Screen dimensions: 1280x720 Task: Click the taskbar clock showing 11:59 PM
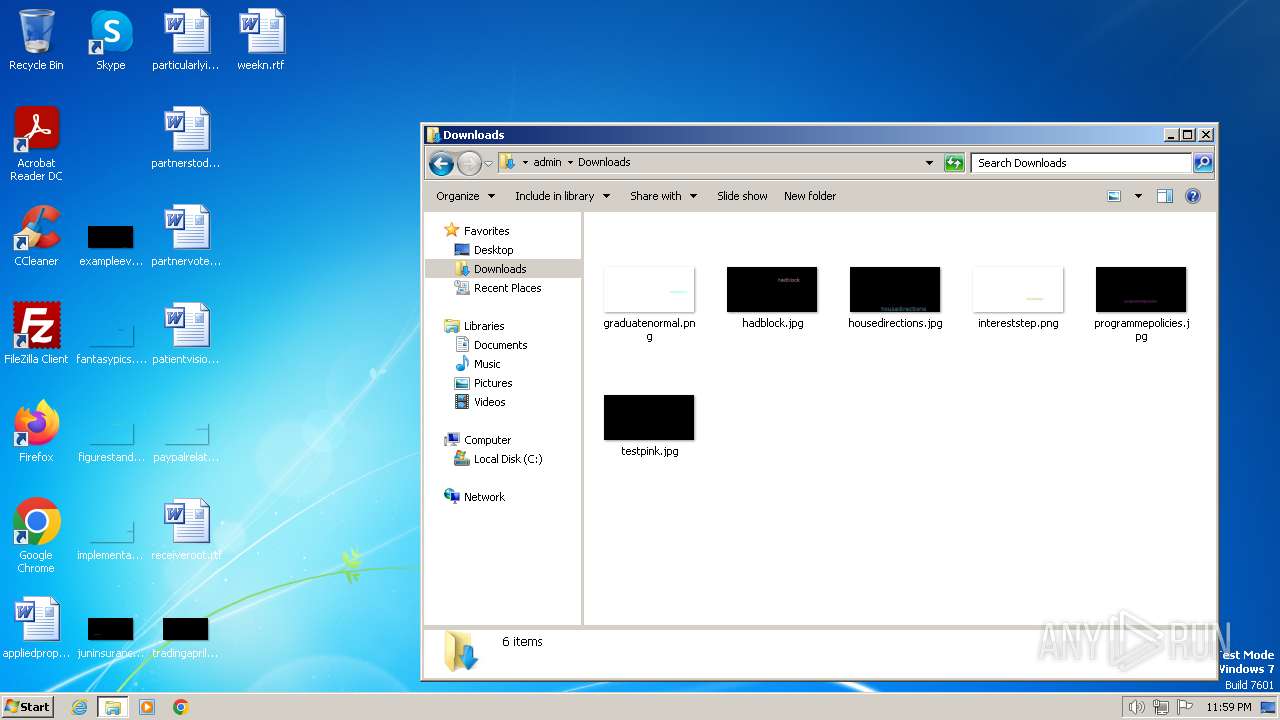click(1228, 707)
